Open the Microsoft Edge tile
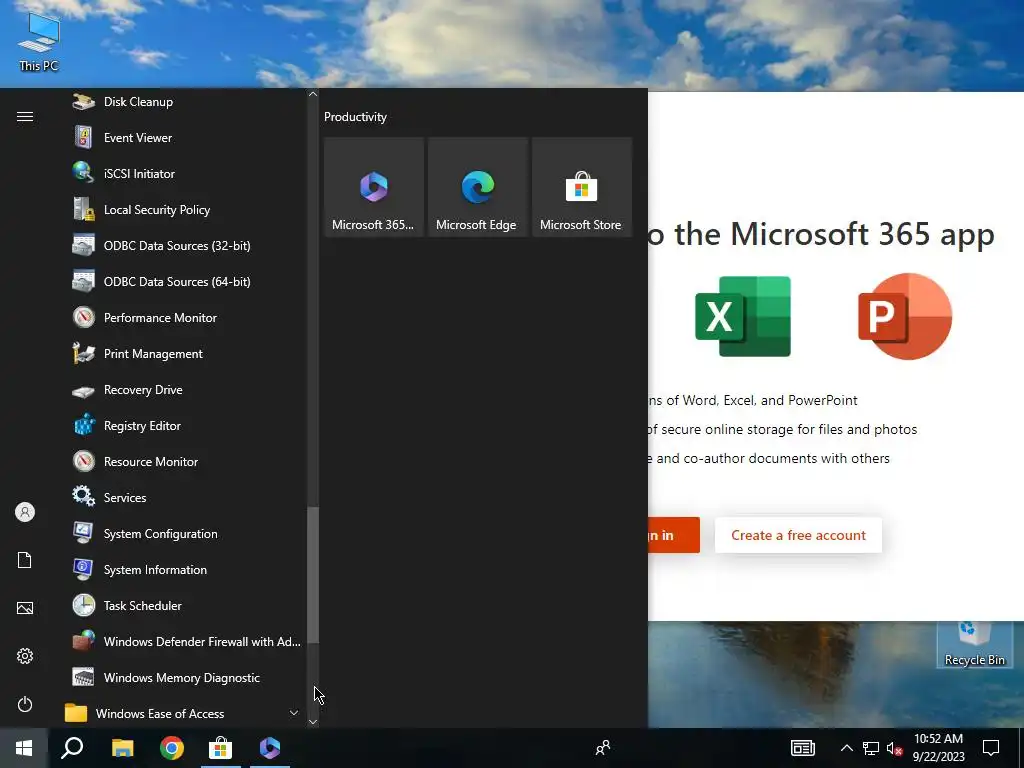This screenshot has height=768, width=1024. point(477,187)
